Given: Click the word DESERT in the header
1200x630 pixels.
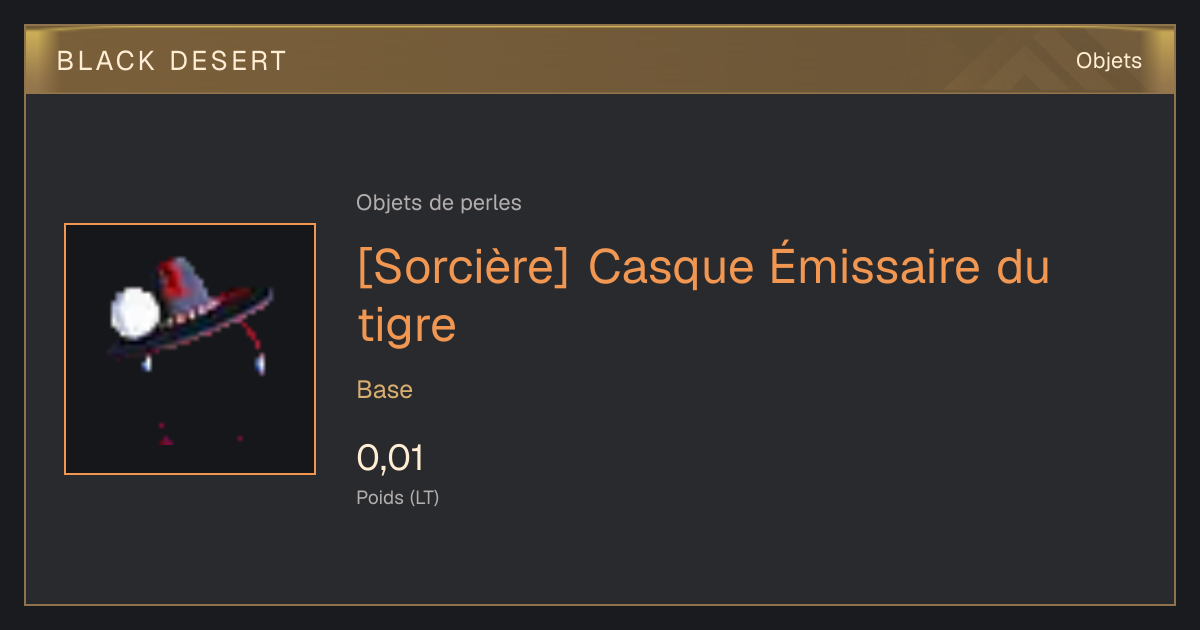Looking at the screenshot, I should (x=229, y=61).
